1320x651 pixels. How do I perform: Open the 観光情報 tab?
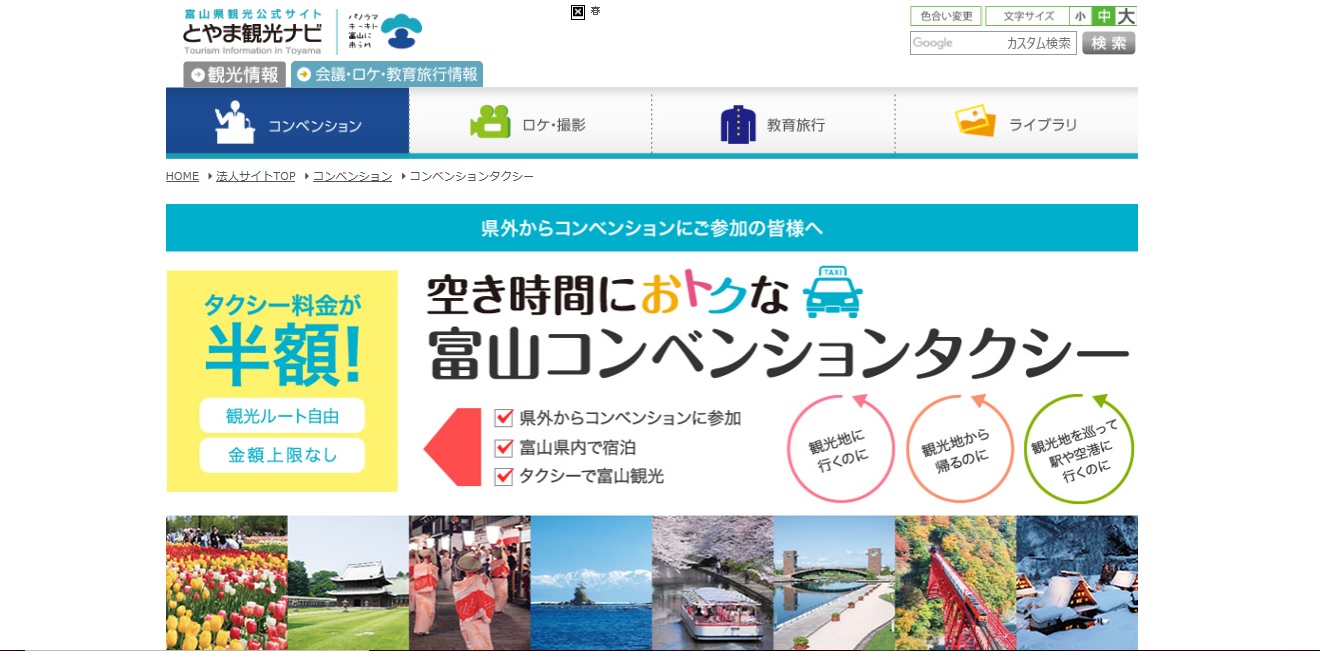pos(235,74)
